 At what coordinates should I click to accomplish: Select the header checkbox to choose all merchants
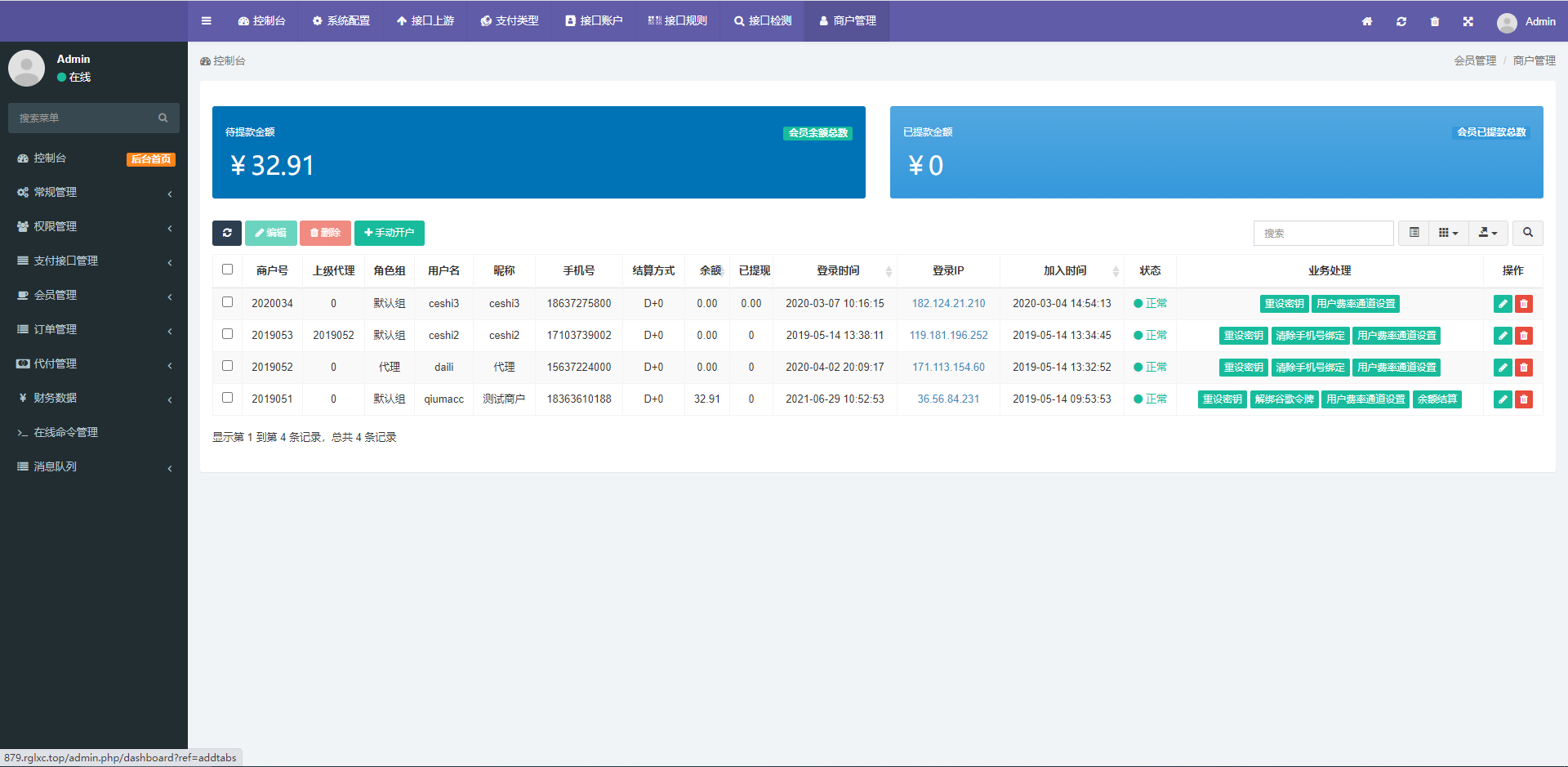pos(227,268)
